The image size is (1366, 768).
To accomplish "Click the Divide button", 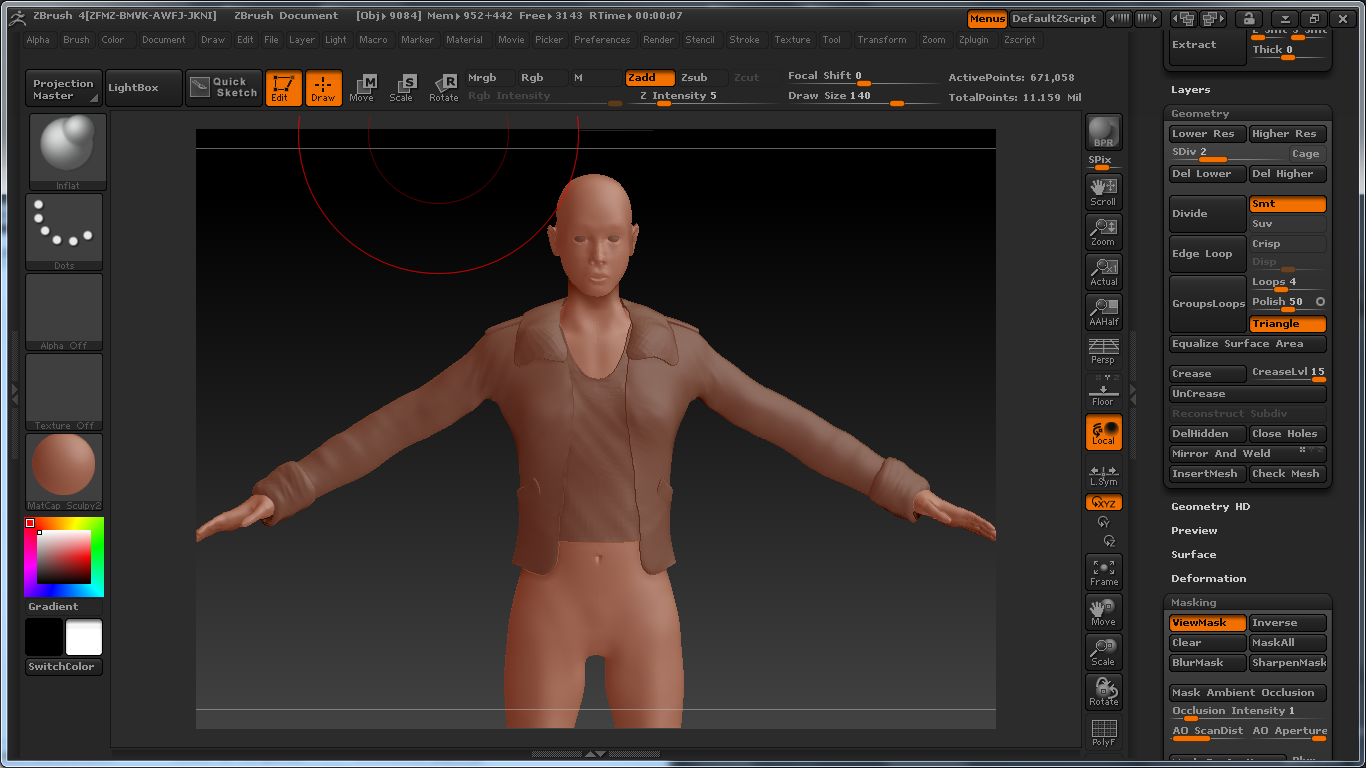I will (x=1207, y=214).
